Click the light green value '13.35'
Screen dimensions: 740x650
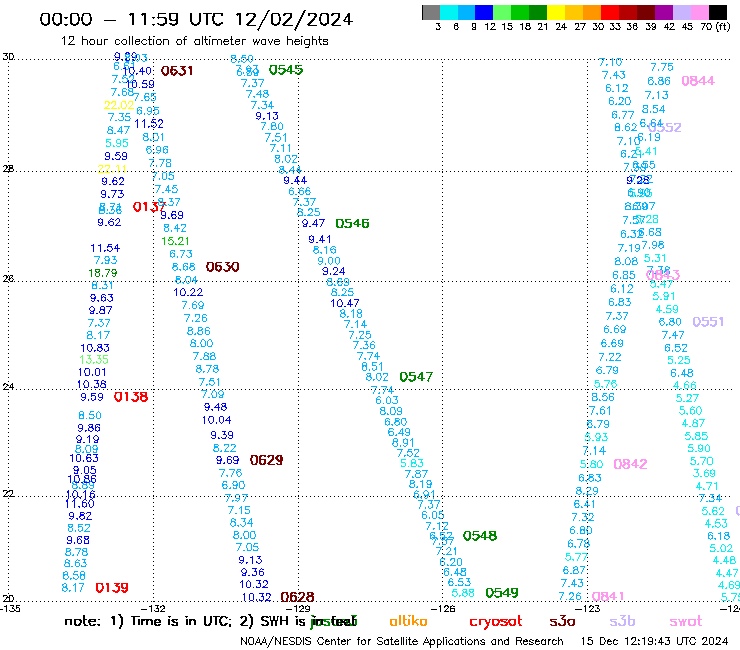[x=94, y=360]
